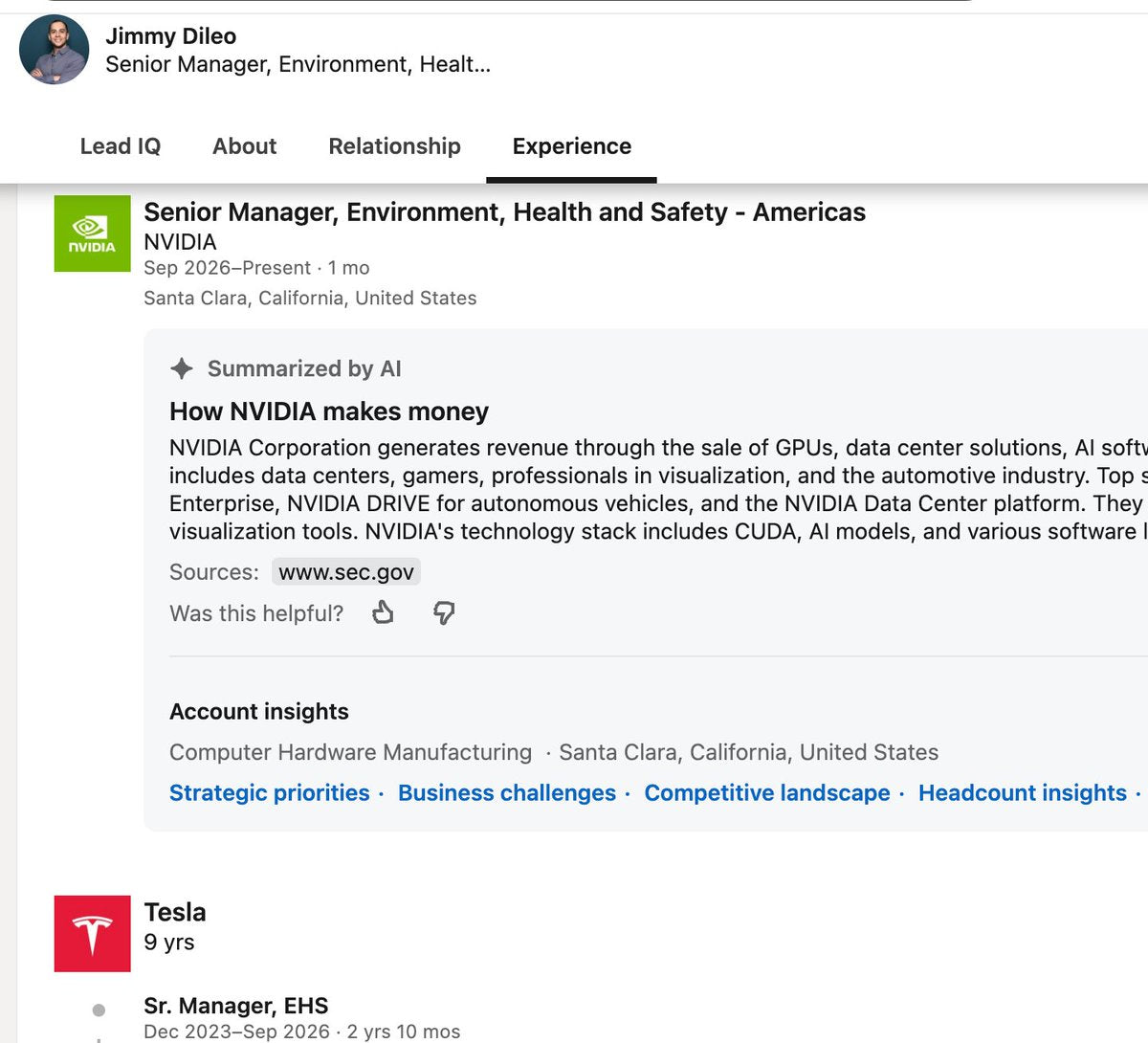Click the thumbs down not helpful icon
Viewport: 1148px width, 1043px height.
(444, 612)
